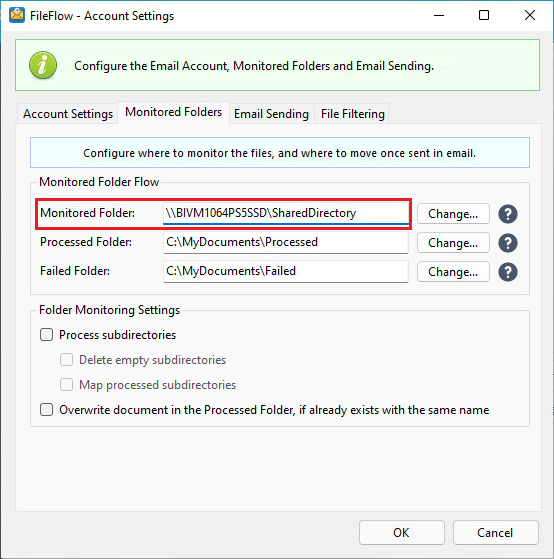This screenshot has height=559, width=554.
Task: Click the help icon for Failed Folder
Action: coord(508,272)
